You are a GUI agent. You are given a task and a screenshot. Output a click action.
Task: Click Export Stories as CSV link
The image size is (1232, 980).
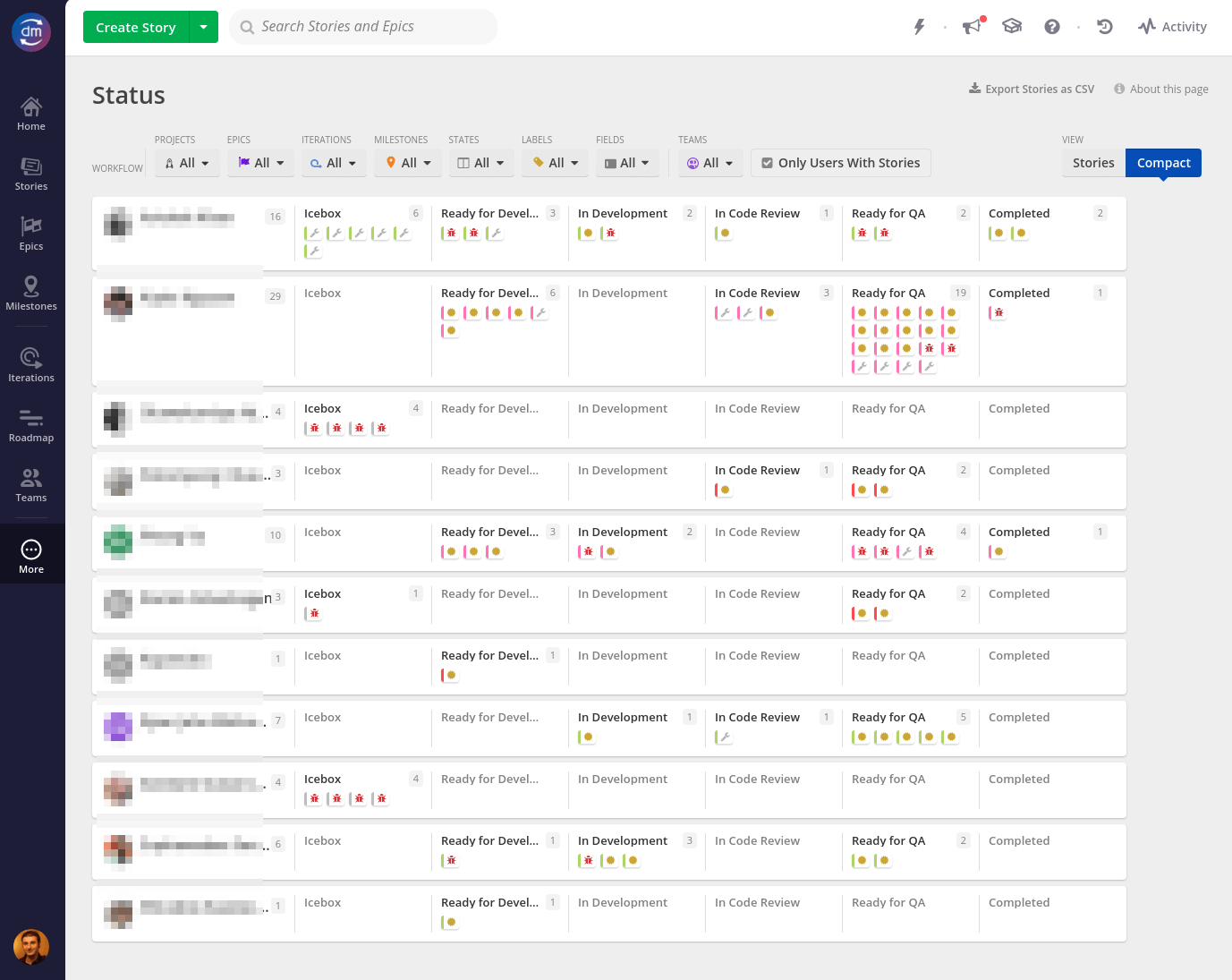pyautogui.click(x=1032, y=89)
